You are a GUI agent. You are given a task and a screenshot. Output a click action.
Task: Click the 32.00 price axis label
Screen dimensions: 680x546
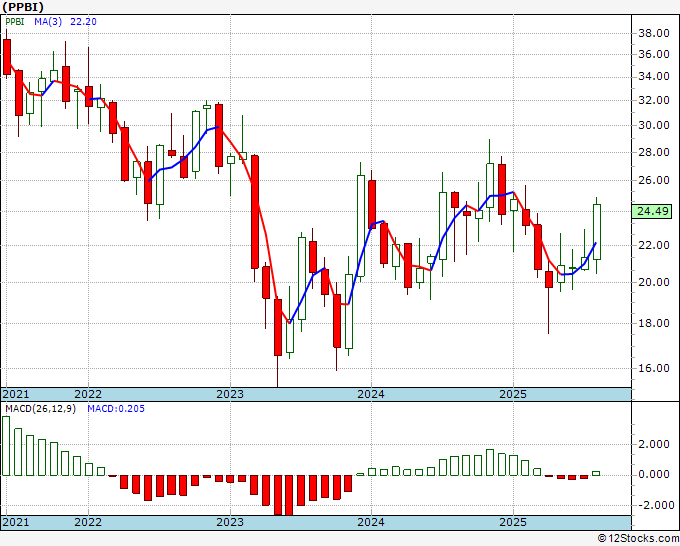[654, 100]
